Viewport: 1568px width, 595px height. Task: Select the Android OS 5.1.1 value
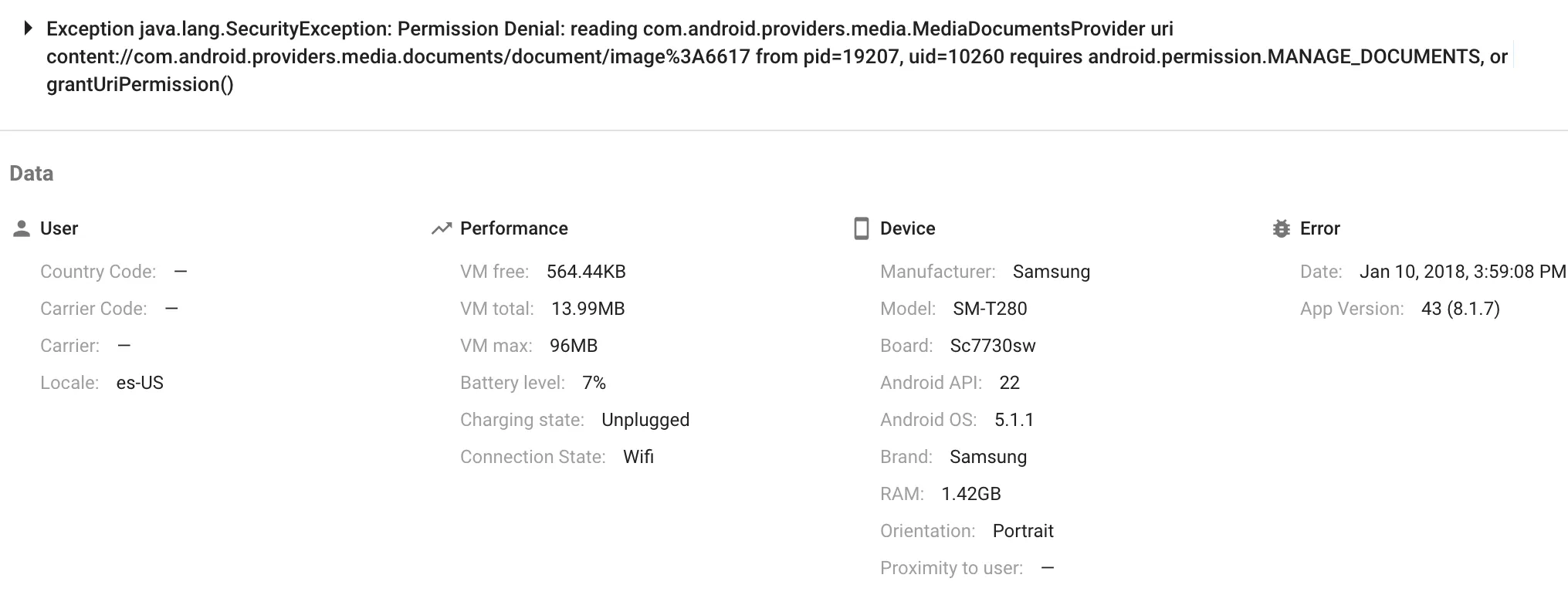coord(1014,420)
